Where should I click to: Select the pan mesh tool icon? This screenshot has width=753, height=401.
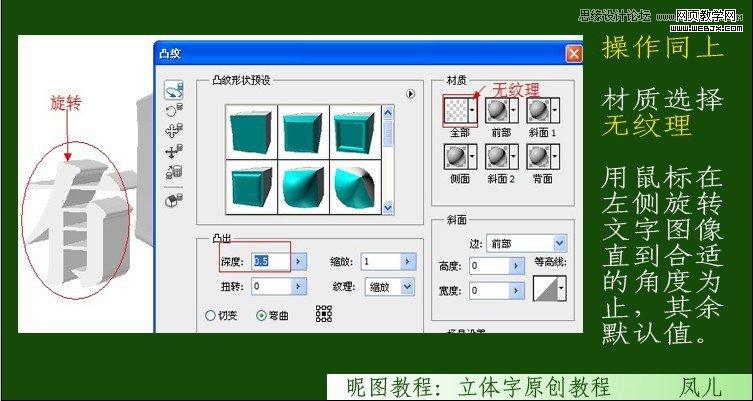coord(173,131)
